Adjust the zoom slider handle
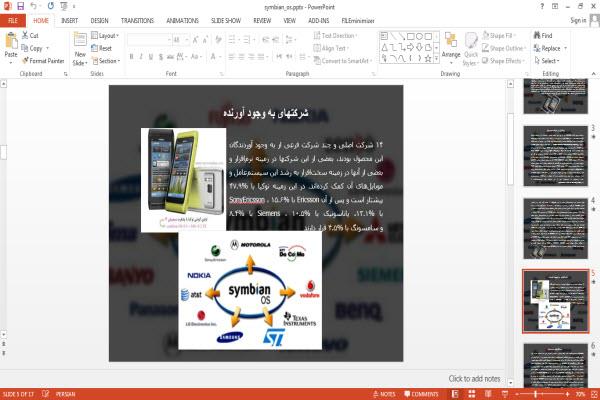This screenshot has width=600, height=400. coord(535,394)
